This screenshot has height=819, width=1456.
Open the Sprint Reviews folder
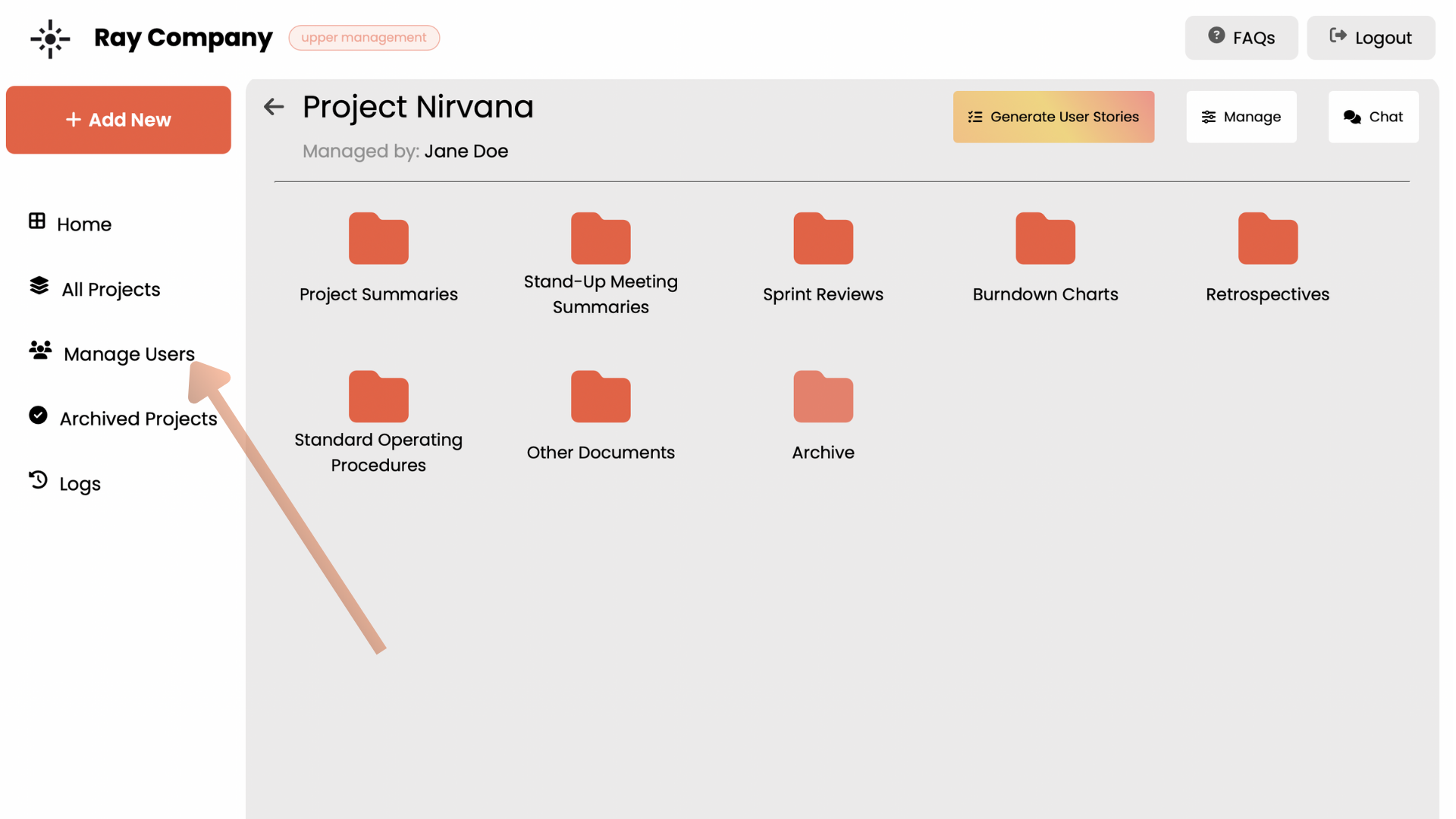pos(823,240)
